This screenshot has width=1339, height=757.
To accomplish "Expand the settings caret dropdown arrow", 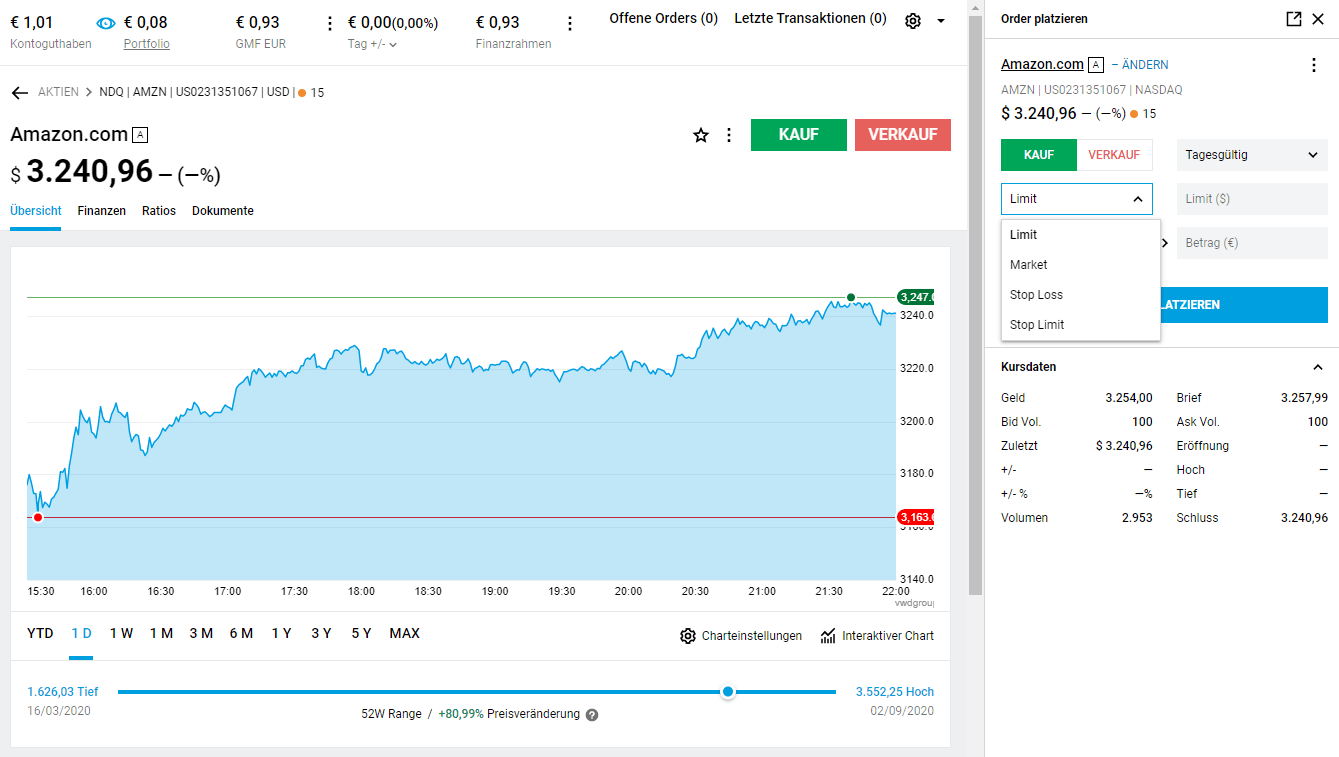I will tap(941, 21).
